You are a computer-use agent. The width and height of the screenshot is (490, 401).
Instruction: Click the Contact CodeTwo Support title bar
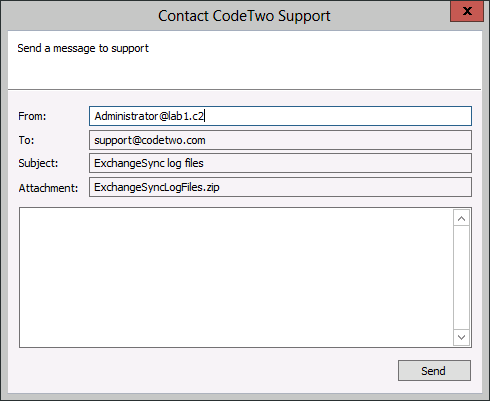point(244,16)
